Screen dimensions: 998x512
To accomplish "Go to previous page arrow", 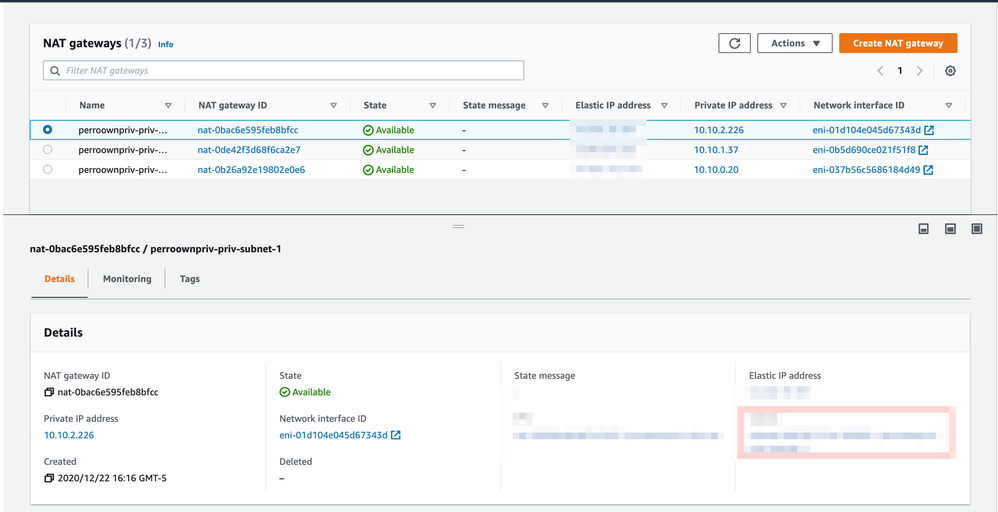I will coord(880,71).
